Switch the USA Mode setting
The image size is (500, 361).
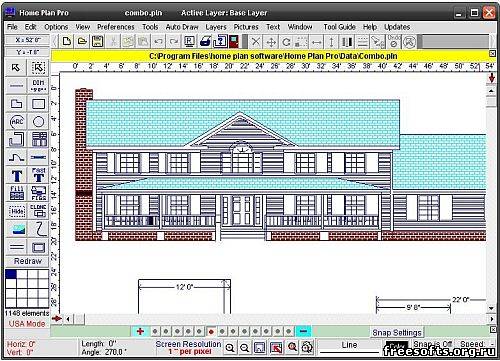tap(27, 324)
